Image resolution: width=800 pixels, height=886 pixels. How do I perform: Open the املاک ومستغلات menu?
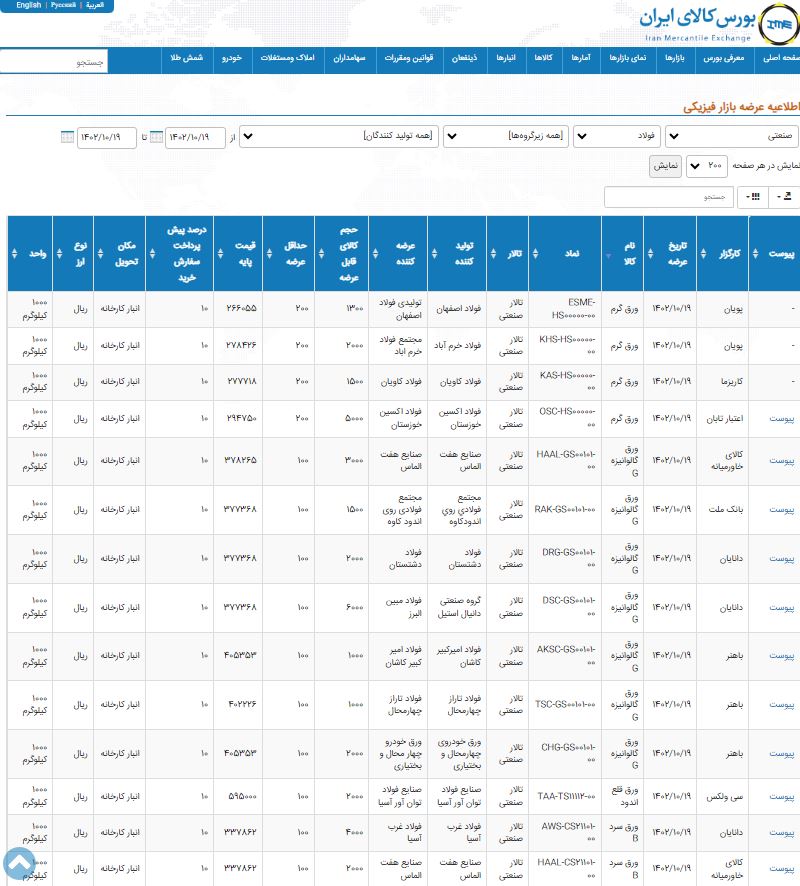coord(287,58)
